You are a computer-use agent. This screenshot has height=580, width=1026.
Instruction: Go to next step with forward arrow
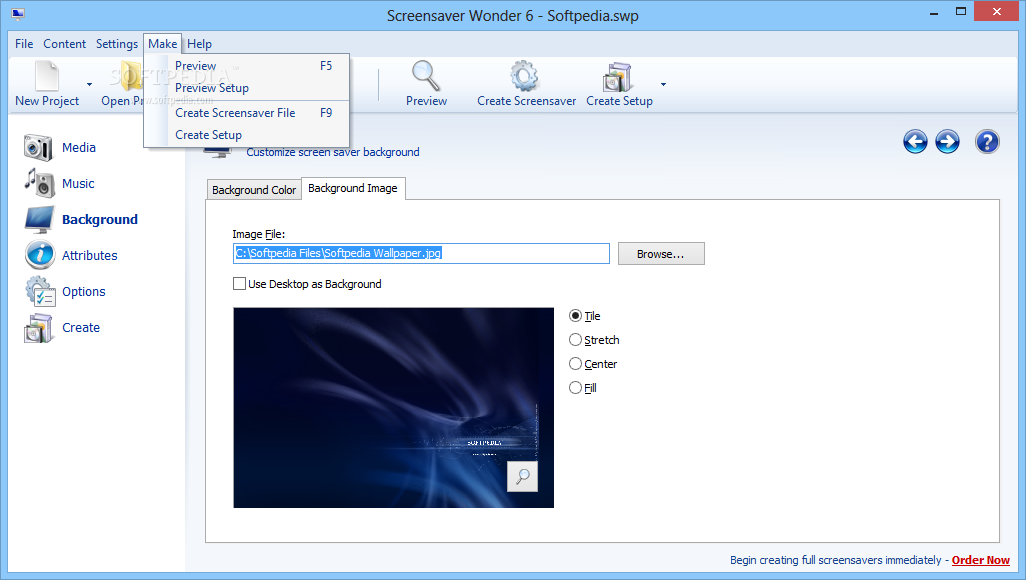tap(947, 141)
